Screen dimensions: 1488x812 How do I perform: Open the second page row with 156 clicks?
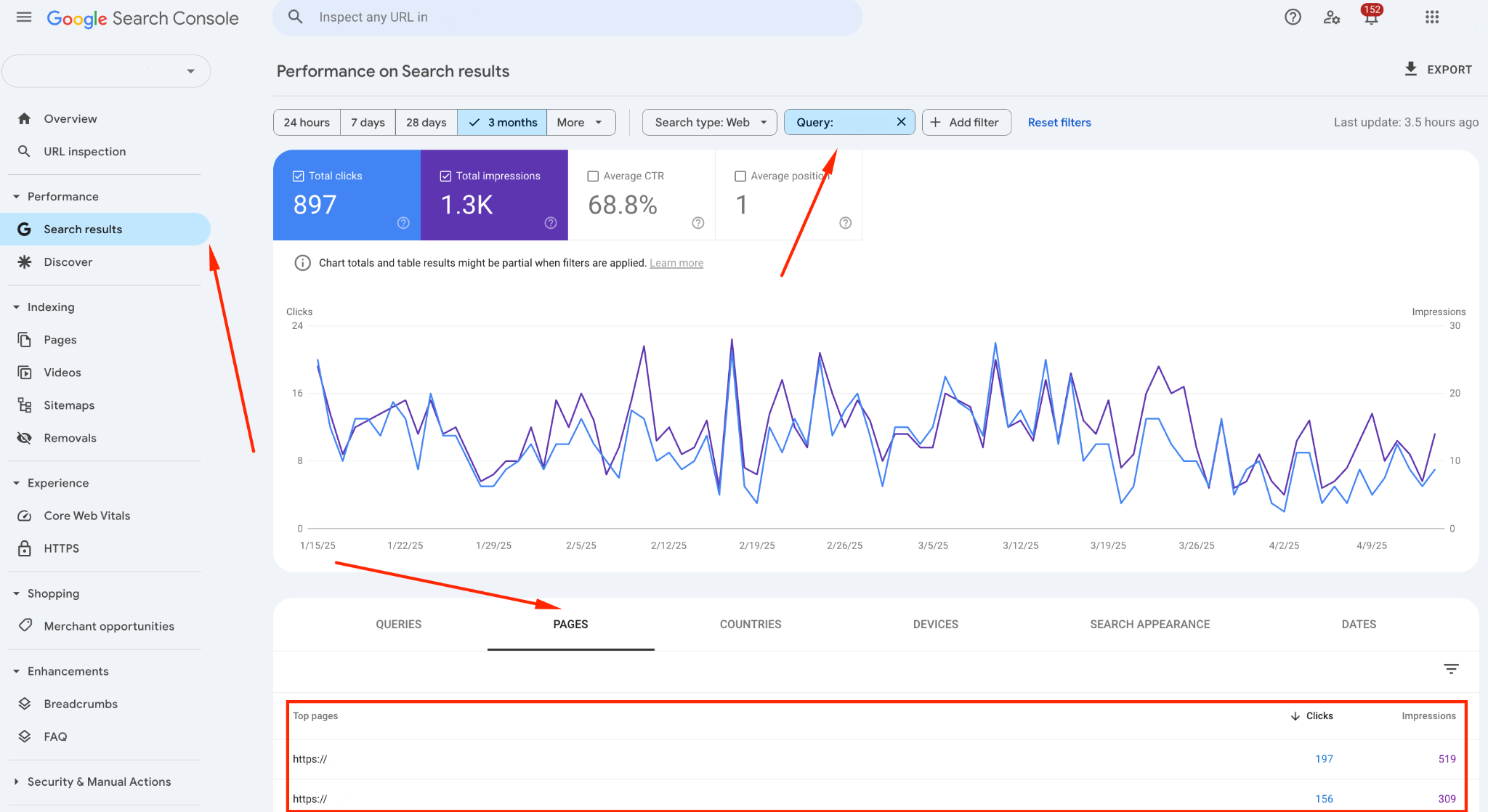pyautogui.click(x=876, y=797)
